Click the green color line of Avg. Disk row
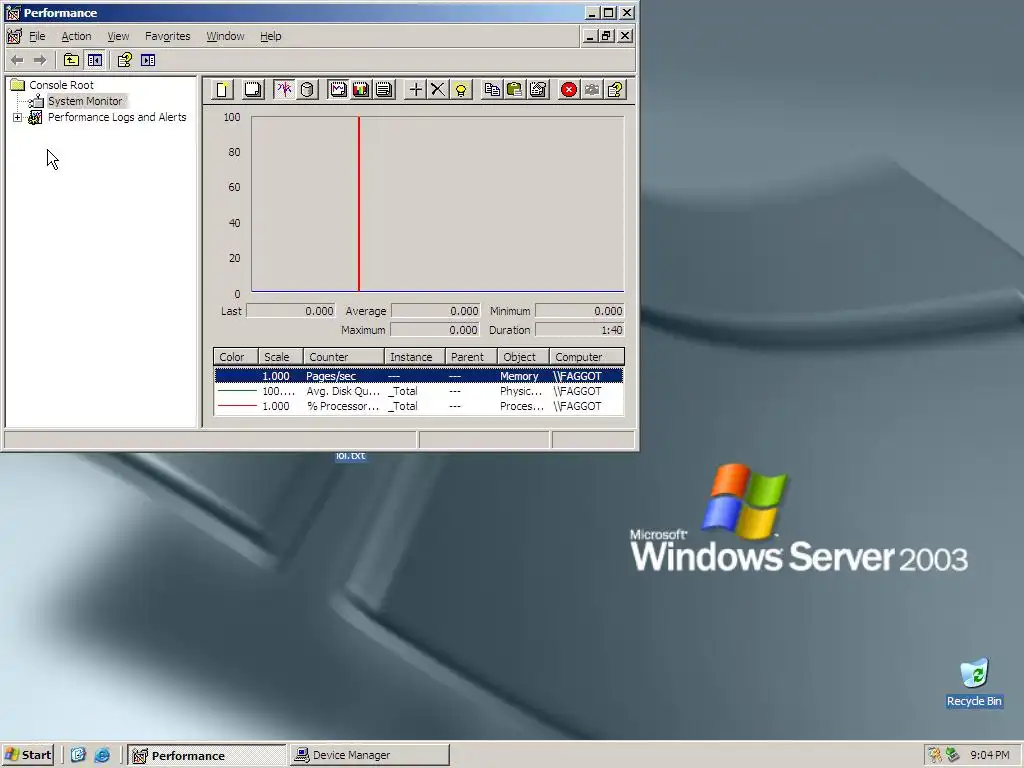 coord(237,391)
